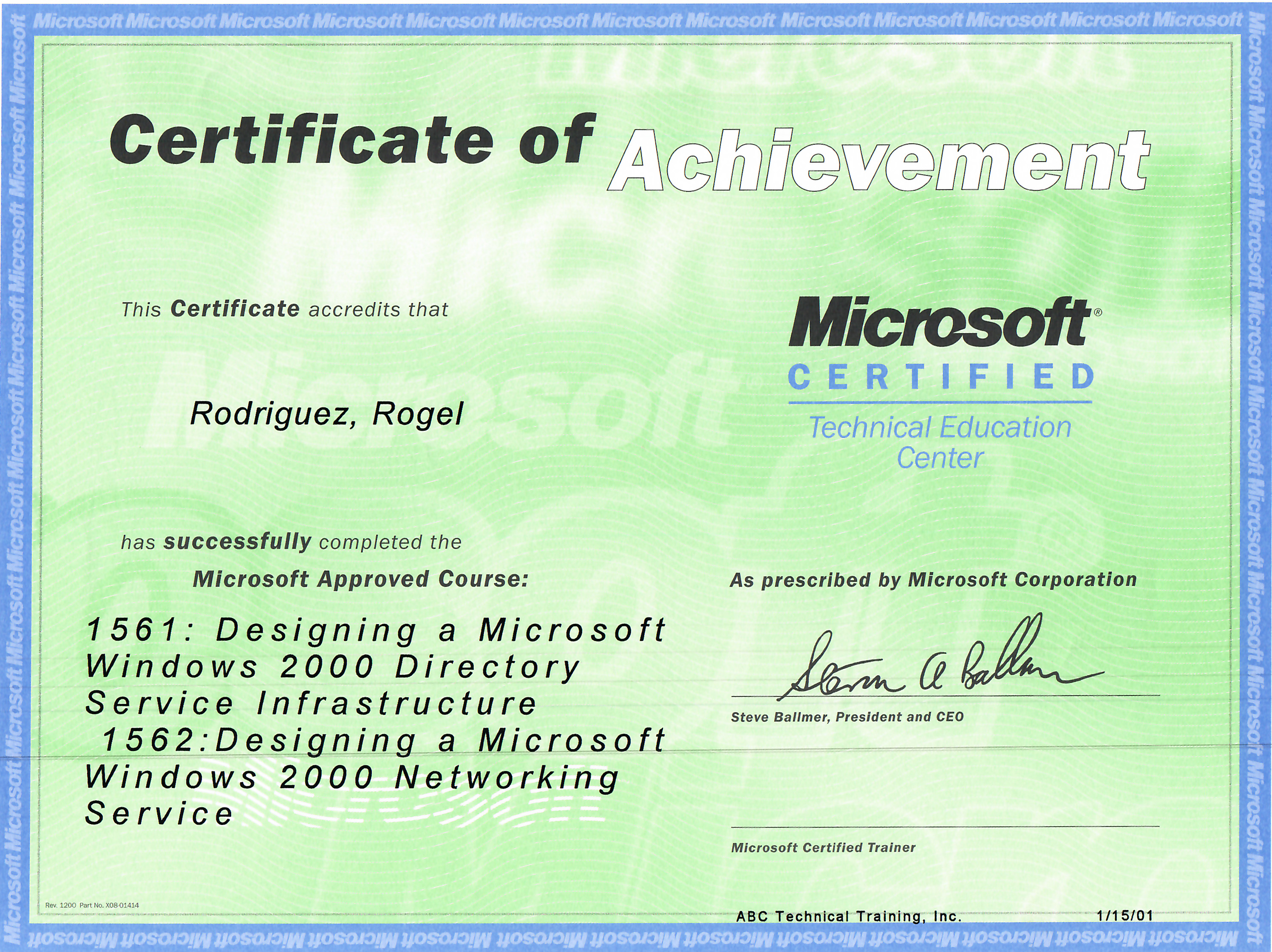Select the recipient name "Rodriguez, Rogel"
The width and height of the screenshot is (1272, 952).
point(327,414)
